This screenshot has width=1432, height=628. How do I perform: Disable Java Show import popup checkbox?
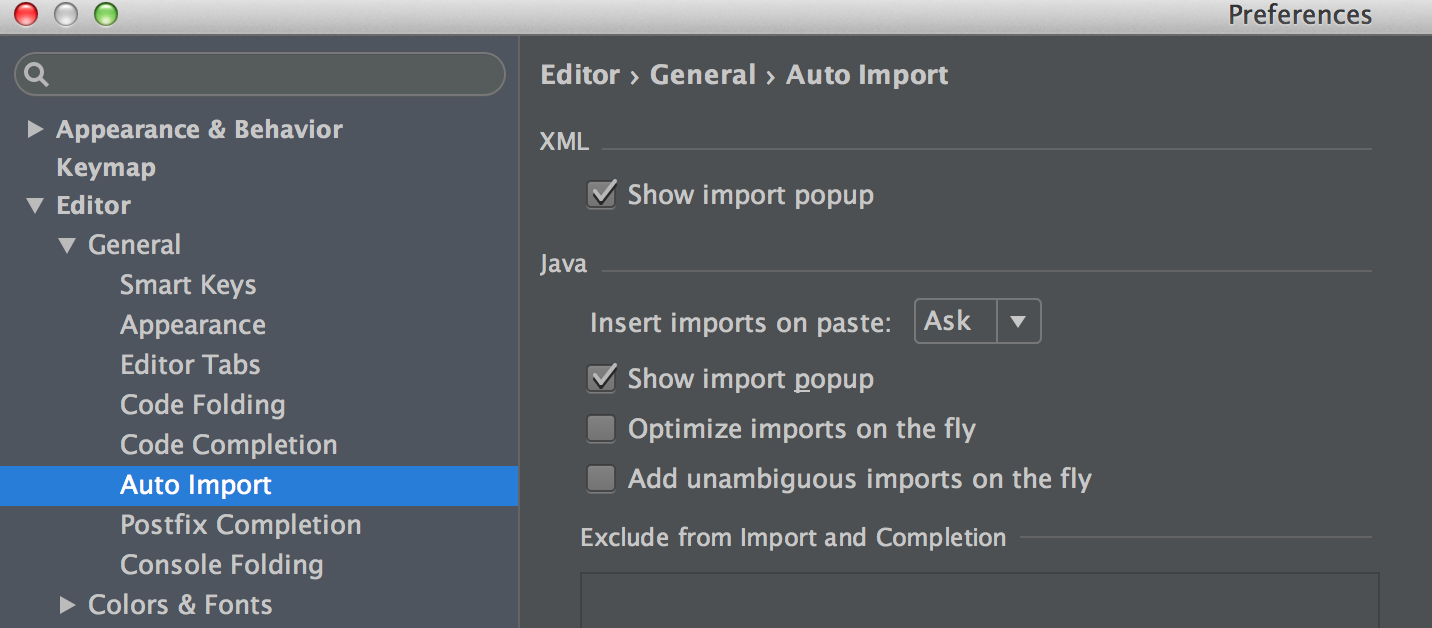(601, 378)
